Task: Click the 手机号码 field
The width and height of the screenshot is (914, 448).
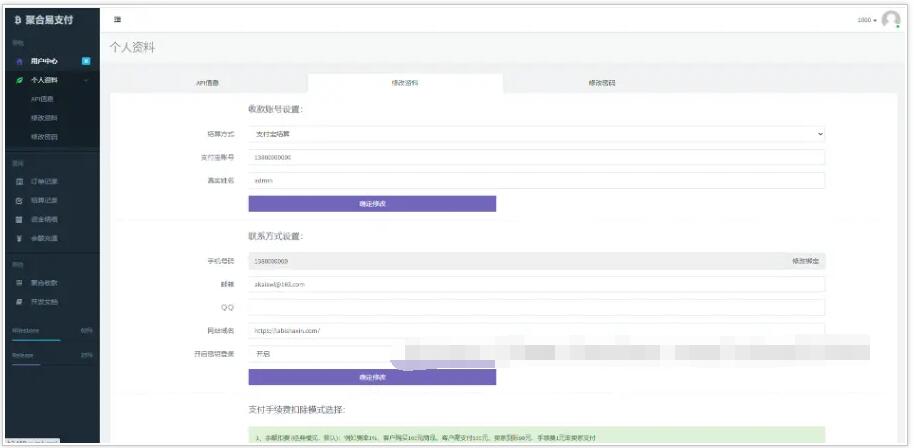Action: point(536,261)
